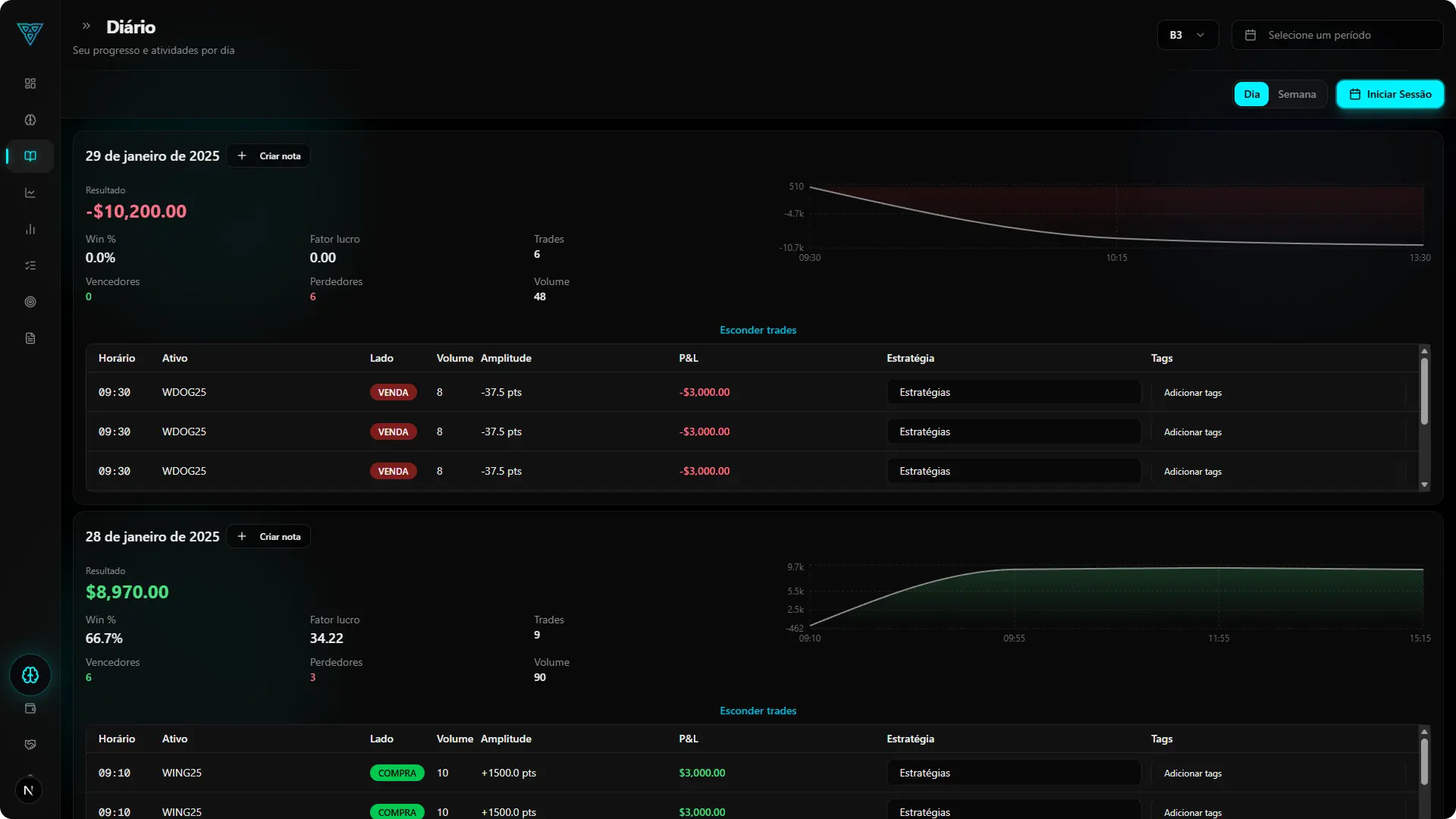Open the B3 exchange dropdown
Screen dimensions: 1456x819
pos(1187,35)
